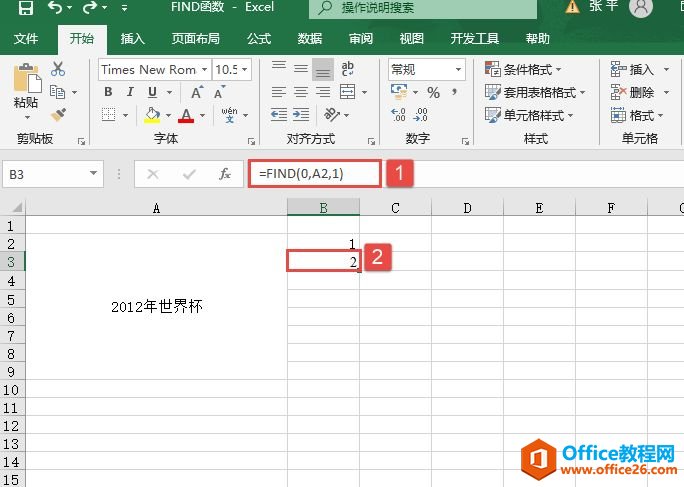This screenshot has height=487, width=684.
Task: Open the Name Box dropdown arrow
Action: point(93,174)
